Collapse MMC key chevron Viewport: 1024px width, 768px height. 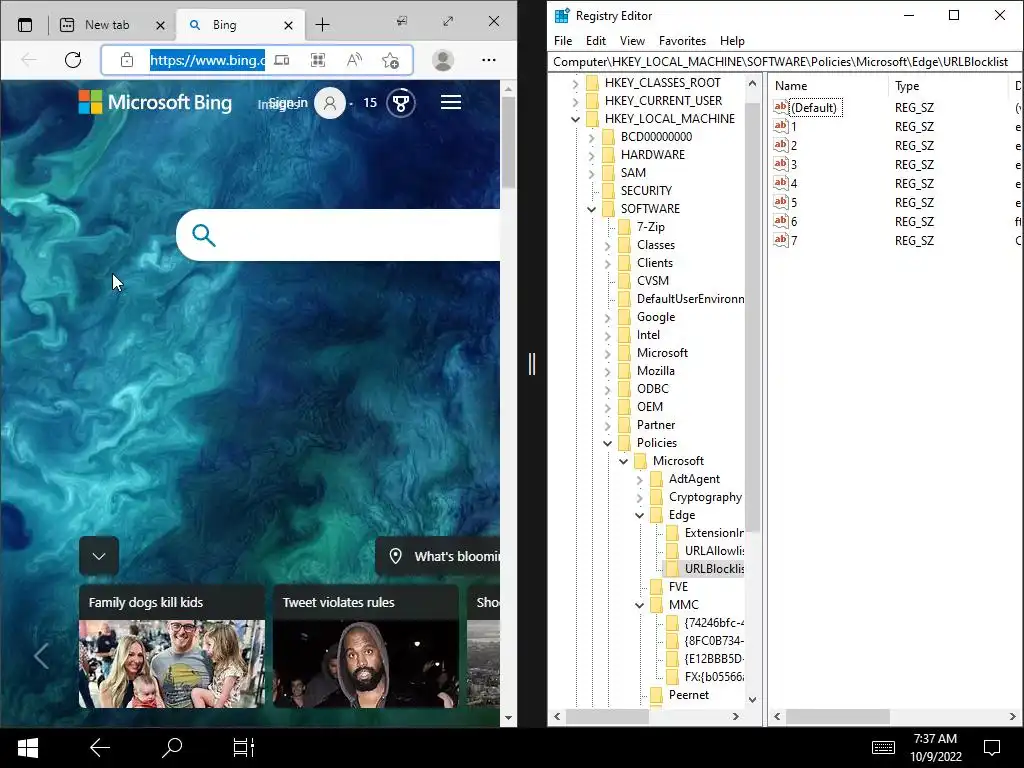[x=639, y=605]
